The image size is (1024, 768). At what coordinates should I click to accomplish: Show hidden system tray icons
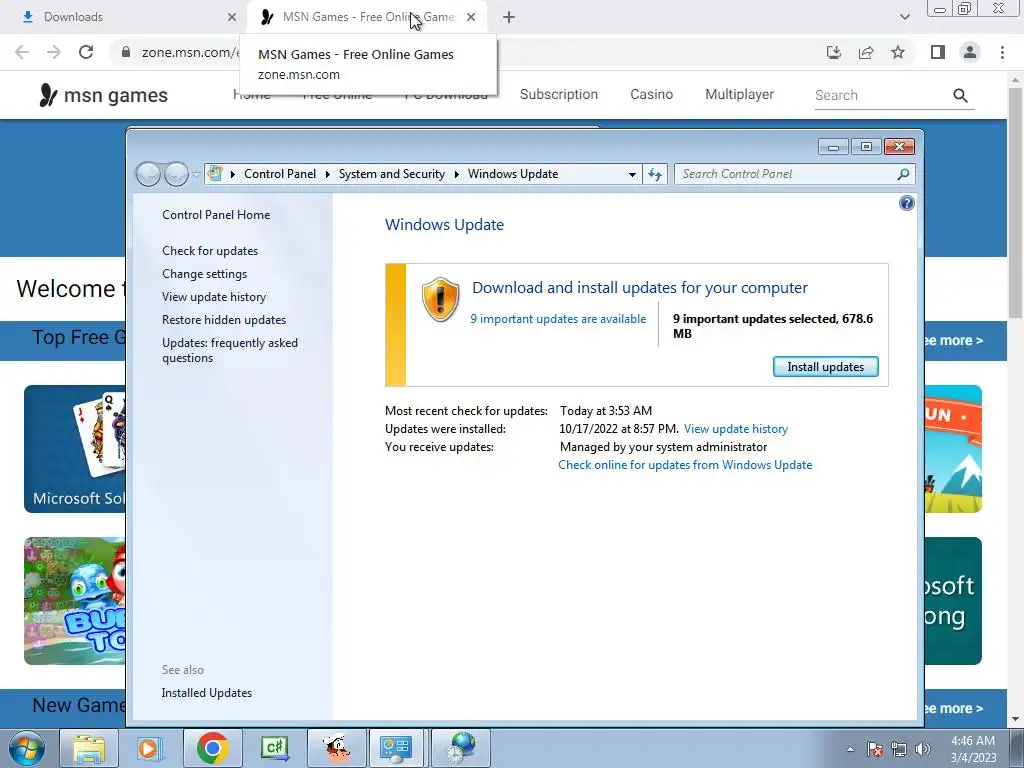click(x=850, y=750)
